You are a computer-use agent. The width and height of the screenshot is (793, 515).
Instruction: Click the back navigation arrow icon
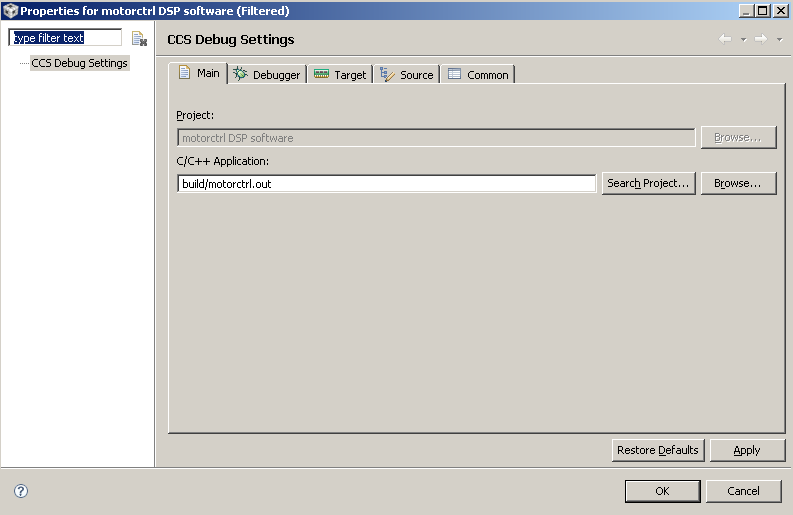point(725,39)
